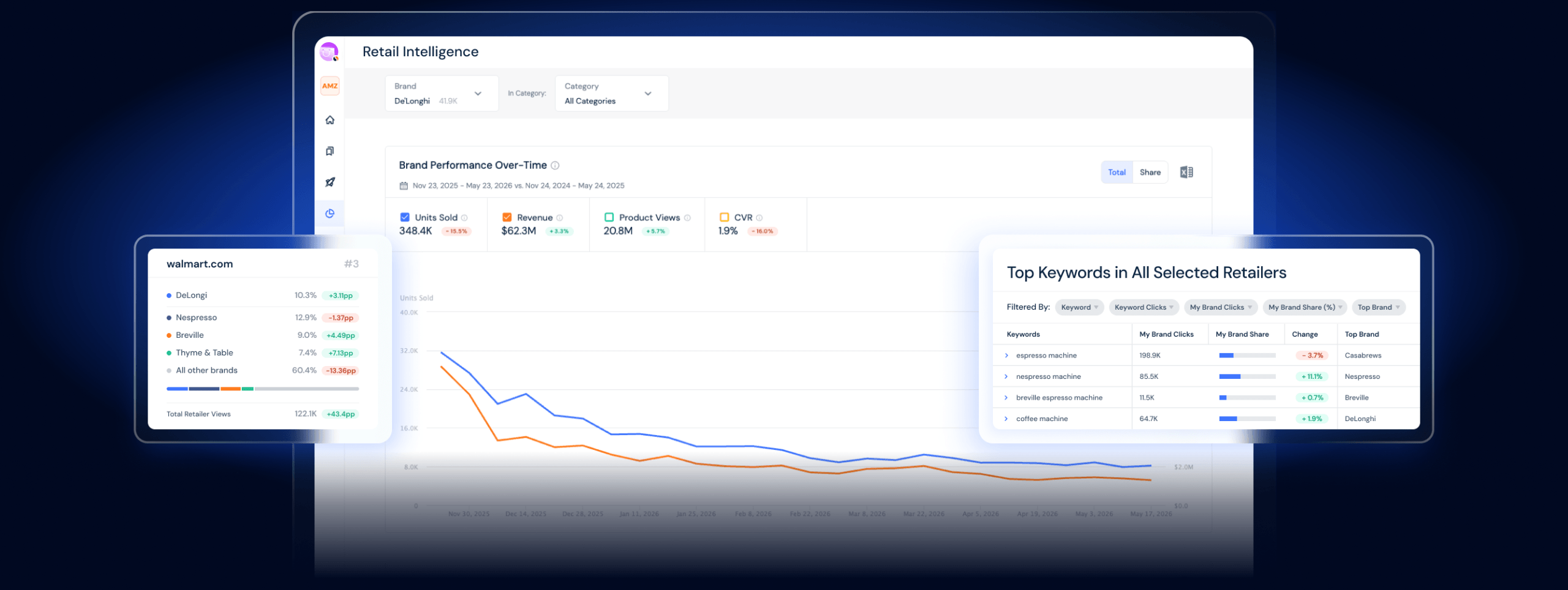Click info icon next to CVR
Viewport: 1568px width, 590px height.
[x=759, y=218]
